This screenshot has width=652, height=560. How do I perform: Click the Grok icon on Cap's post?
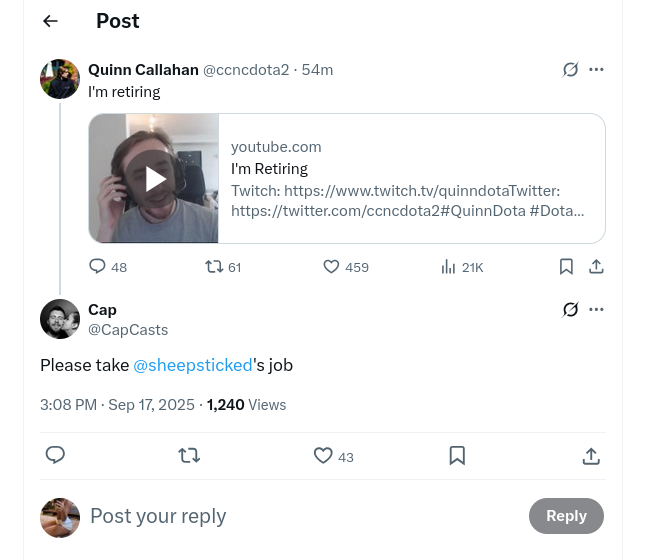(570, 309)
